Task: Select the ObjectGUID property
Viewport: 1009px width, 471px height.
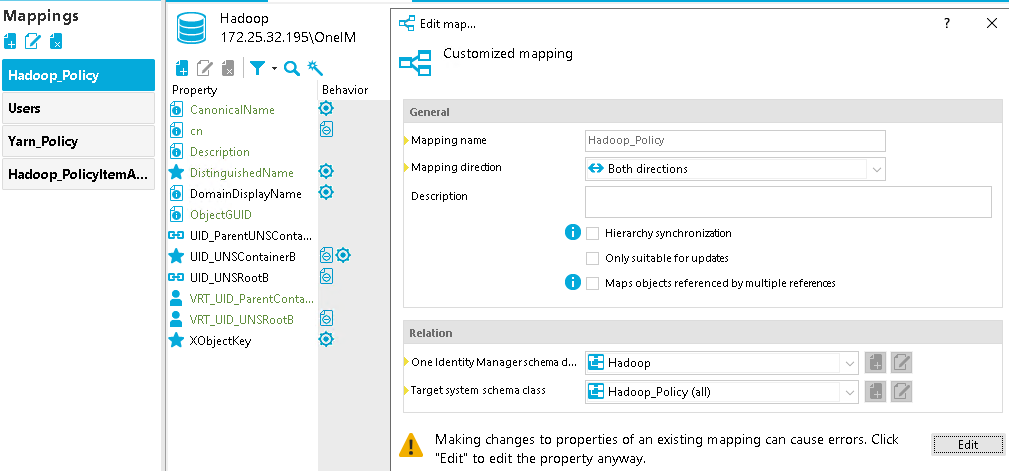Action: click(221, 214)
